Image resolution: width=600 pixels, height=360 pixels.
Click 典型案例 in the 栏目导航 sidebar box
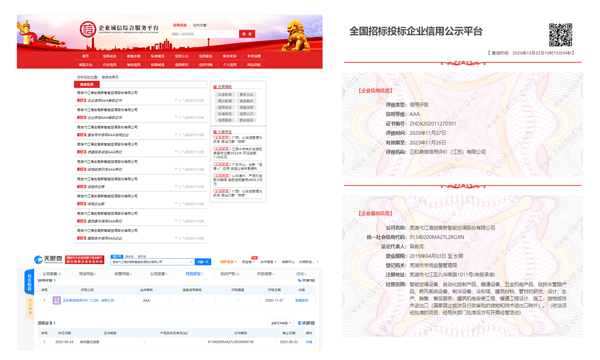point(246,101)
